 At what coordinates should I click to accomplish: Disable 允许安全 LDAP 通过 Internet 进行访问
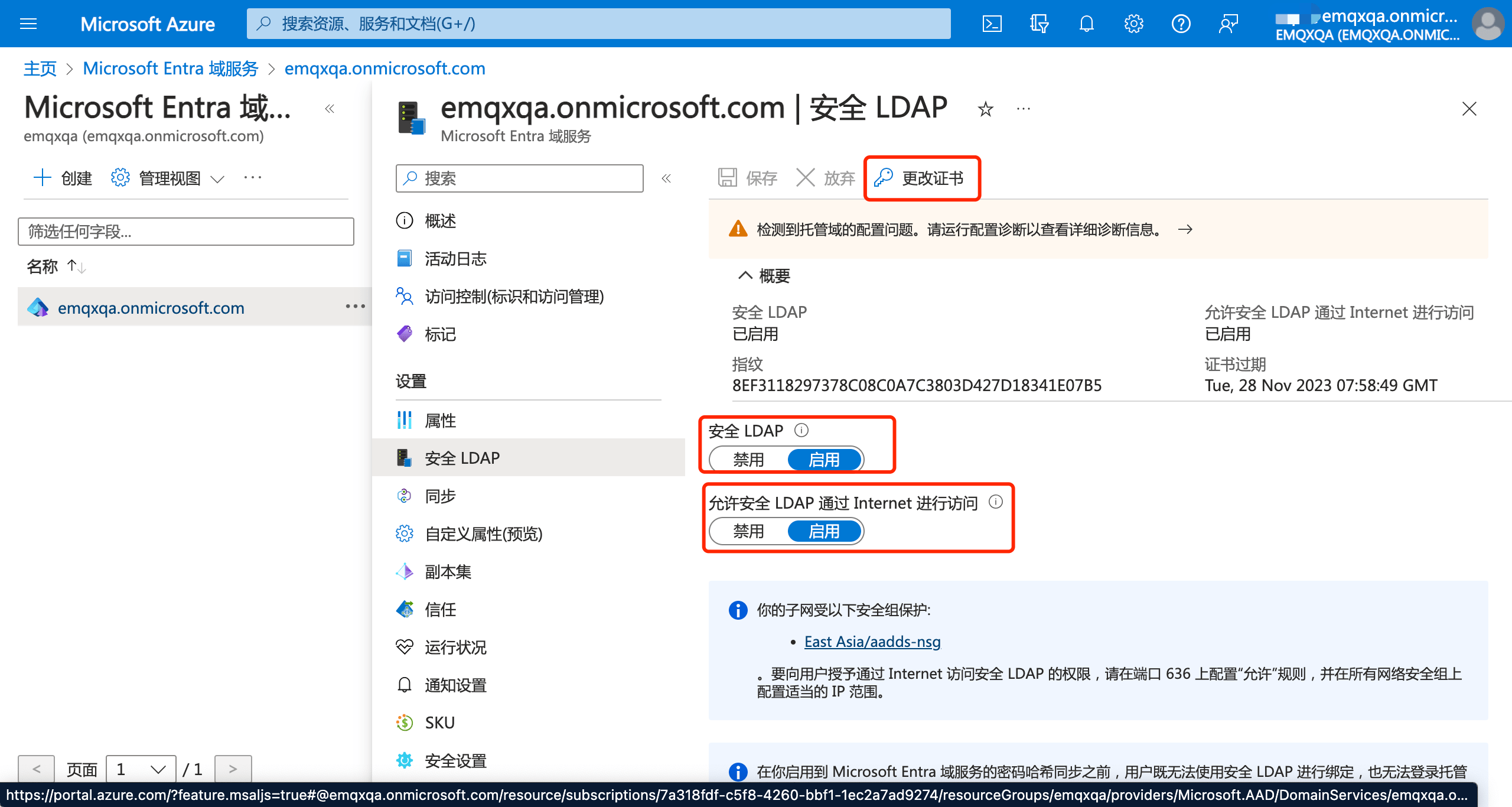tap(748, 531)
